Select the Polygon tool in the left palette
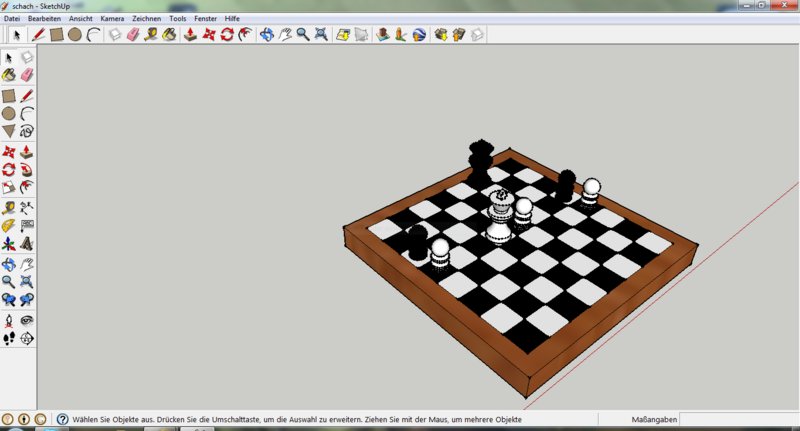The width and height of the screenshot is (800, 431). point(9,131)
